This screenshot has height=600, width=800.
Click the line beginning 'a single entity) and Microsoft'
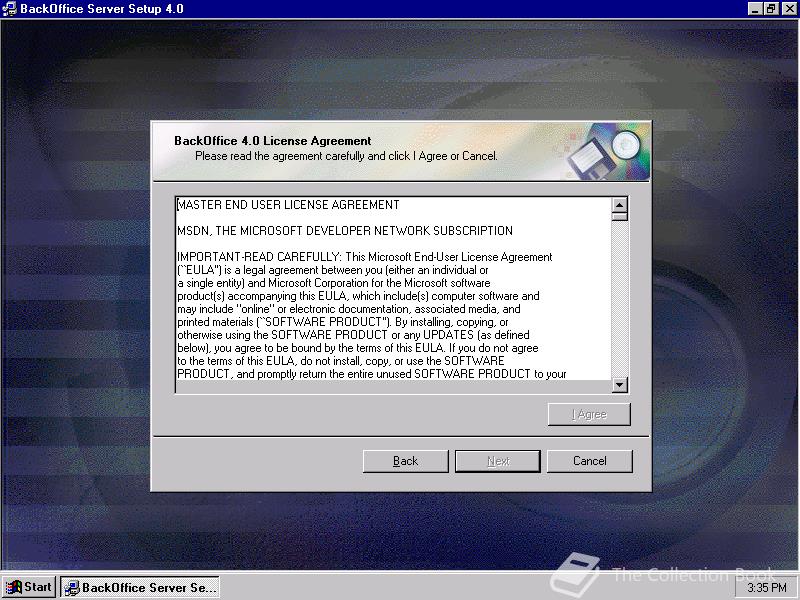334,283
